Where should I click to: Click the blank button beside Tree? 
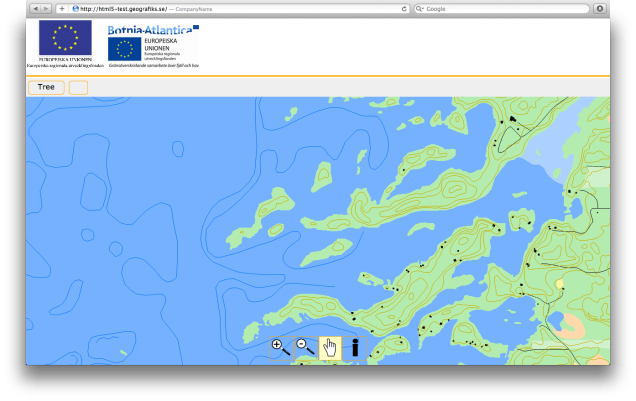[x=78, y=87]
